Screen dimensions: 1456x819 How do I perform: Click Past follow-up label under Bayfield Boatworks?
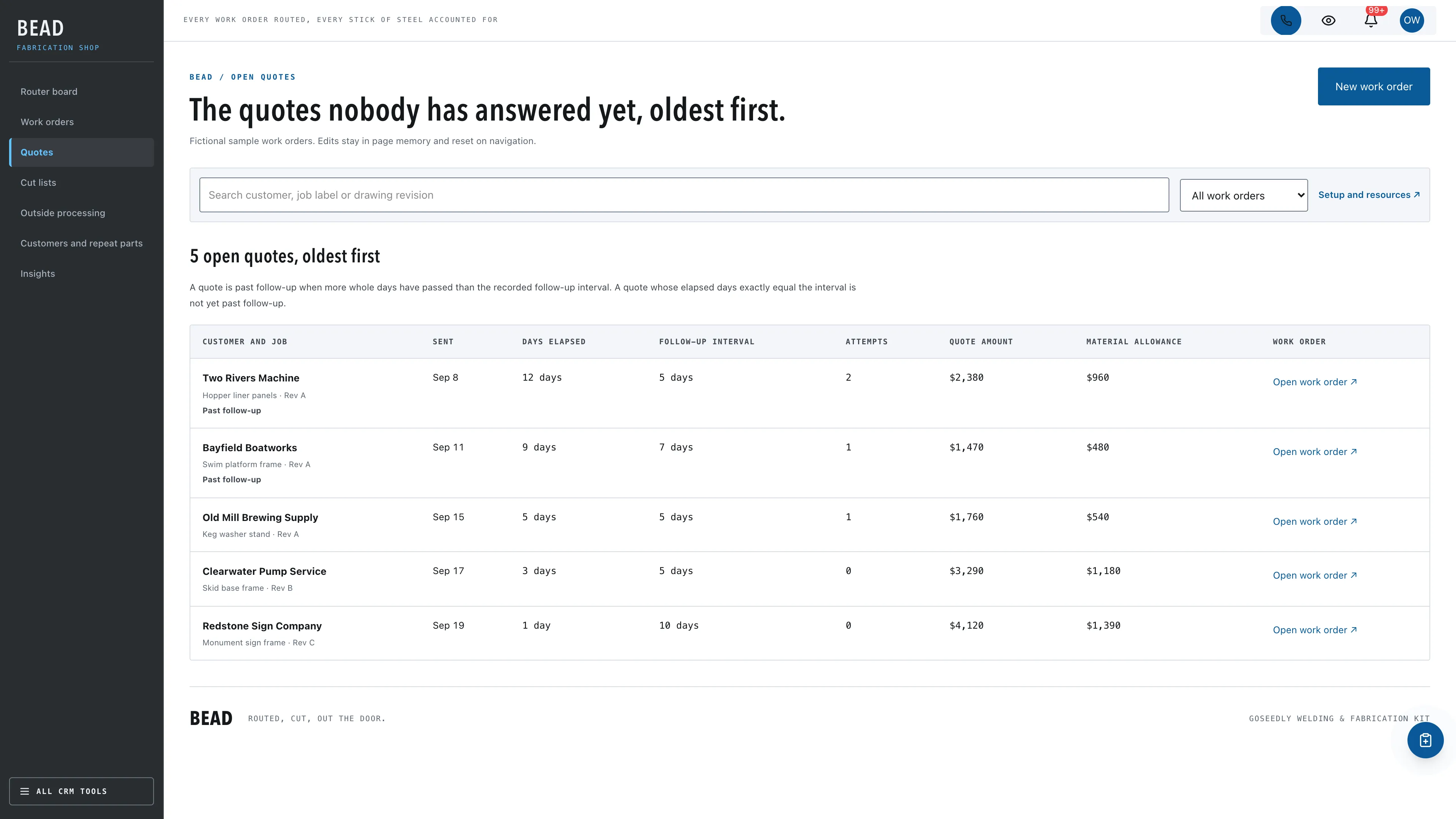coord(232,480)
